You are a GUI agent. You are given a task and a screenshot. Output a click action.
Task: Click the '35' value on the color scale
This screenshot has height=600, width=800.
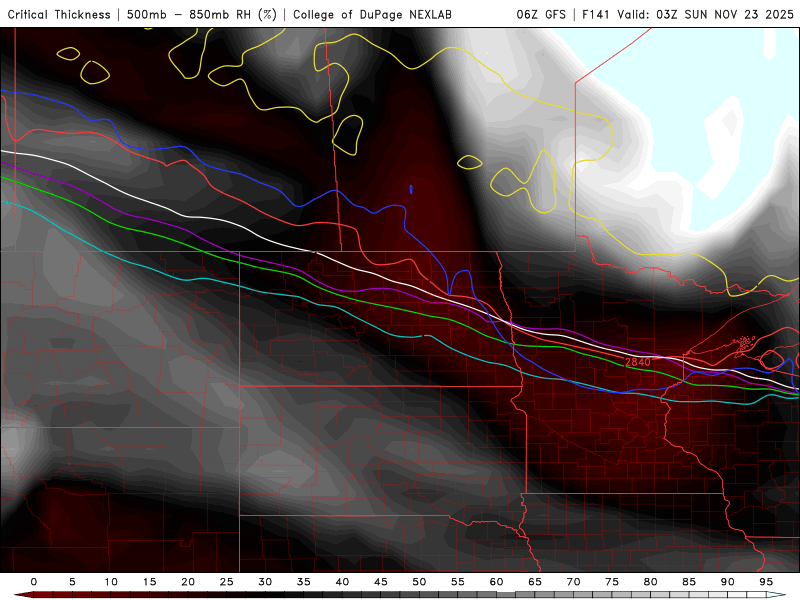(x=304, y=582)
